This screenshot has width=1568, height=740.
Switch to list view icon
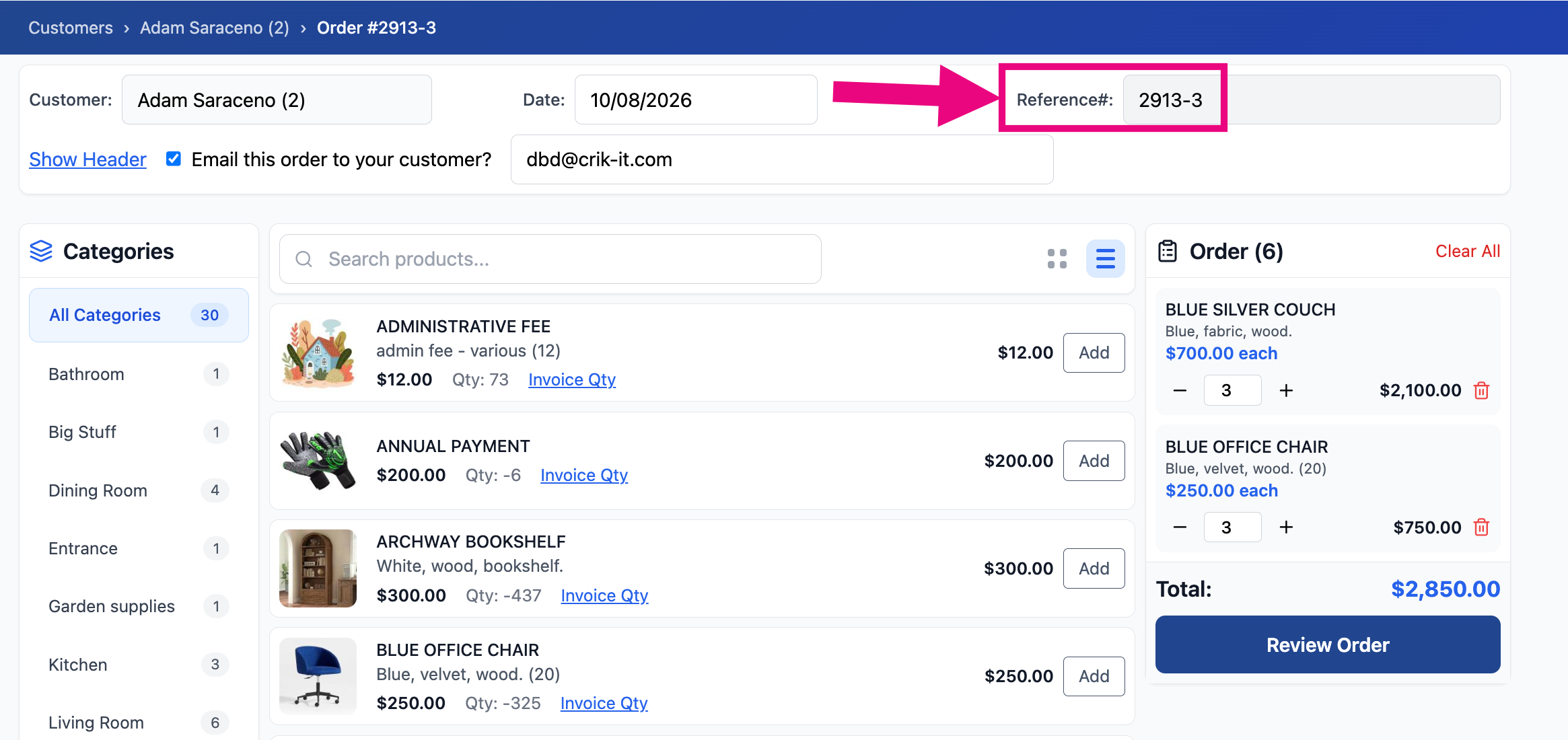click(1106, 259)
